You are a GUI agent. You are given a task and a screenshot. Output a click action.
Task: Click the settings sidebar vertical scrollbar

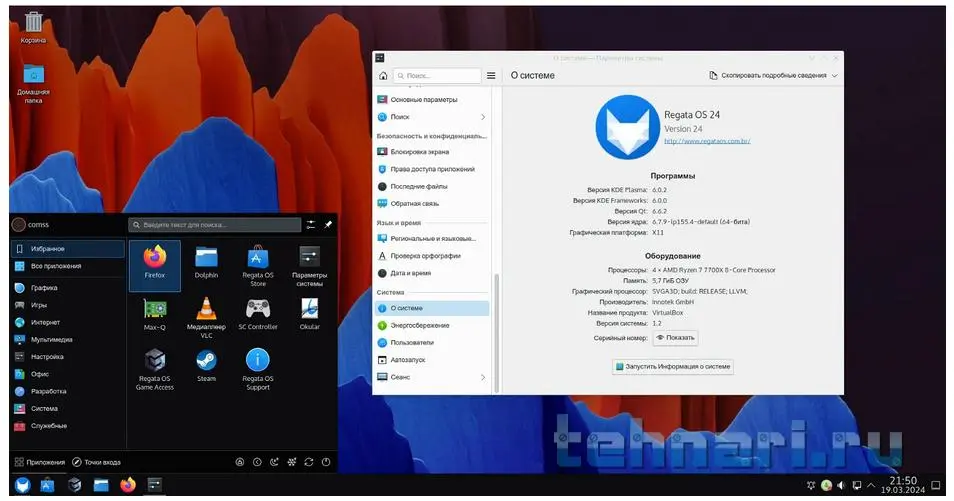click(496, 332)
